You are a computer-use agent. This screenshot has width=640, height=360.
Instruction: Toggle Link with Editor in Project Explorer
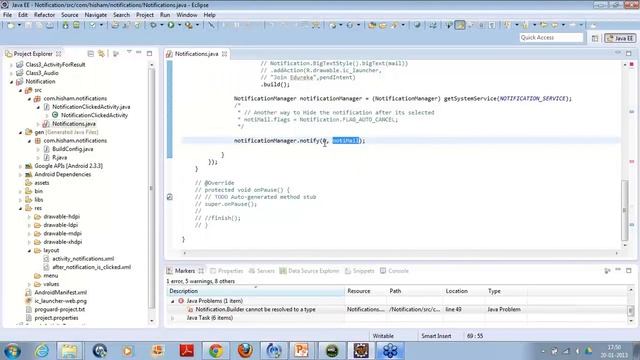click(101, 53)
